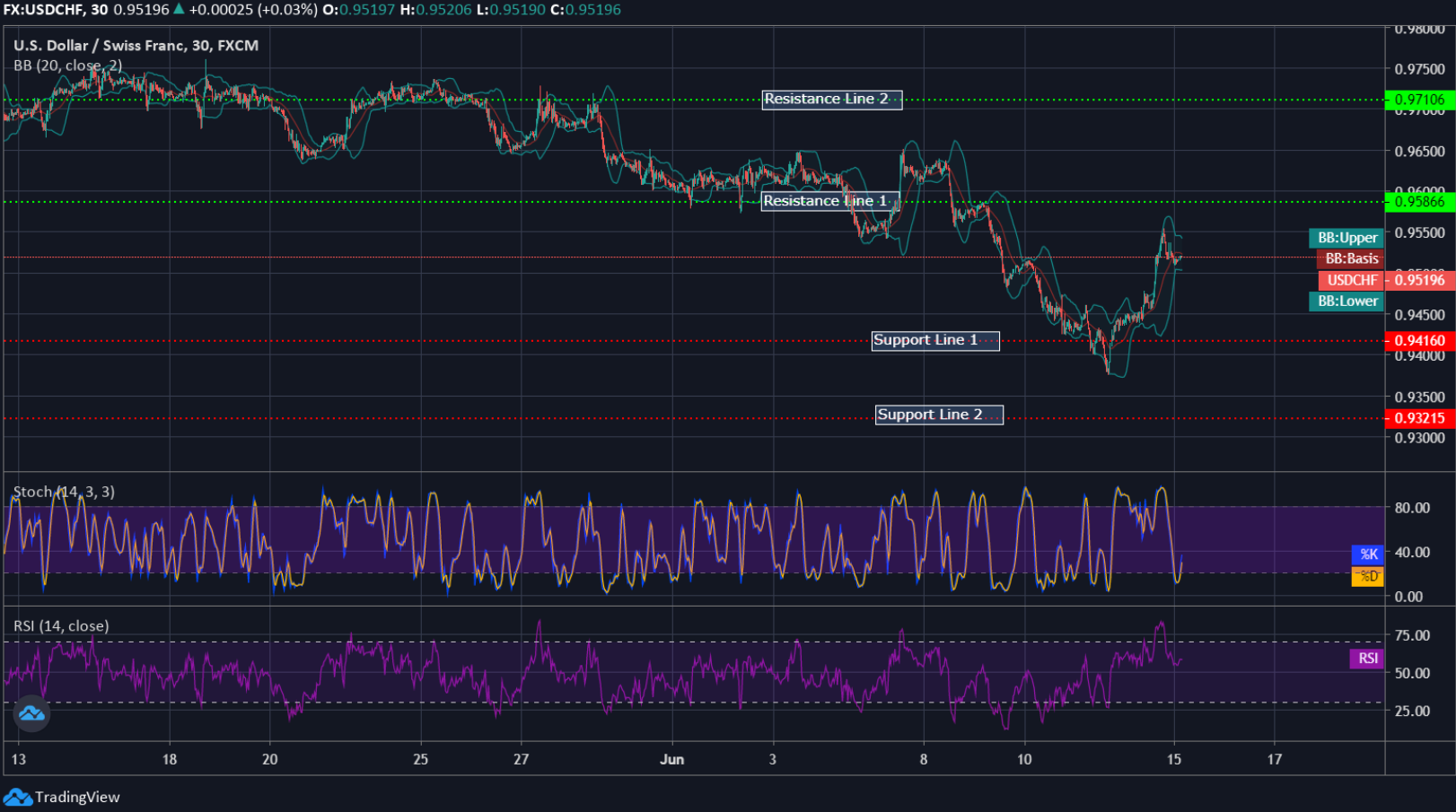Click the teal BB:Lower price tag

[x=1346, y=302]
